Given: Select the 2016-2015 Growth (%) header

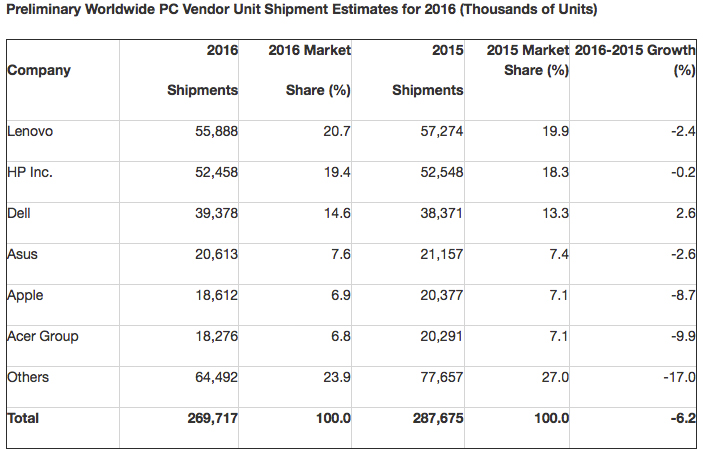Looking at the screenshot, I should point(636,60).
